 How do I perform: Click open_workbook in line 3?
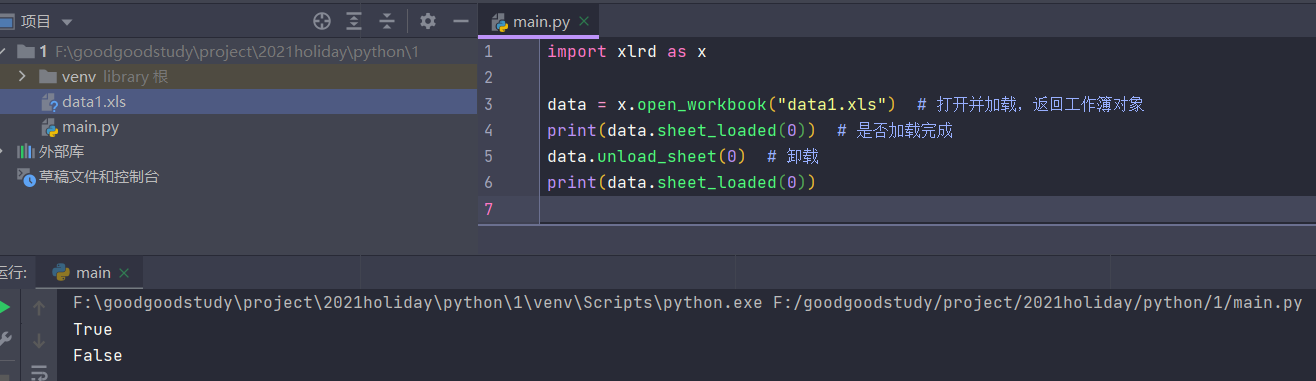point(703,104)
